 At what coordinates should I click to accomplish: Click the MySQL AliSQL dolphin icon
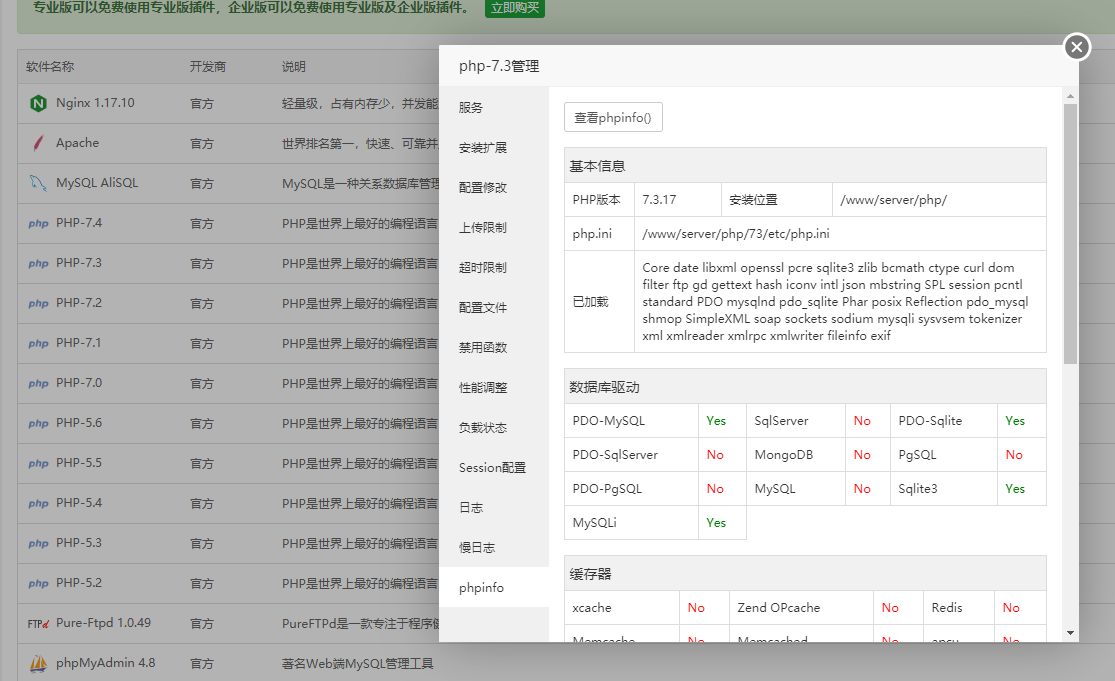pos(38,183)
